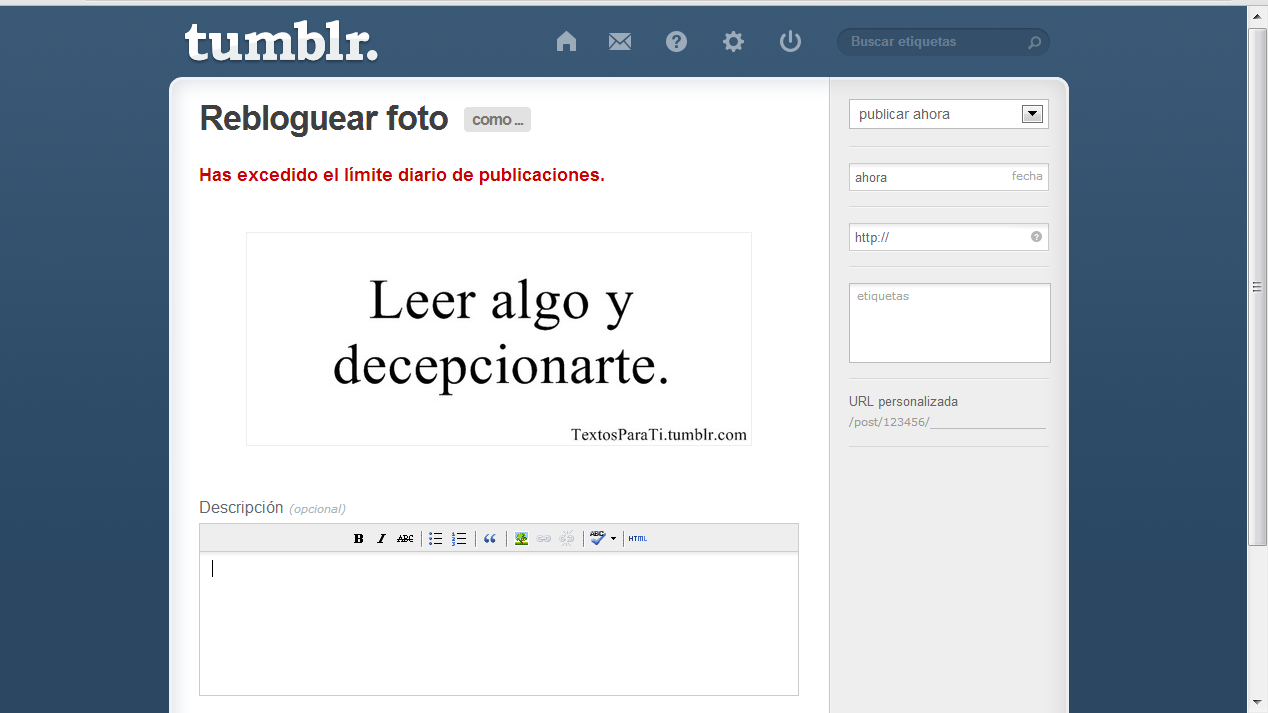Image resolution: width=1268 pixels, height=713 pixels.
Task: Click the scrollbar up arrow
Action: click(x=1258, y=16)
